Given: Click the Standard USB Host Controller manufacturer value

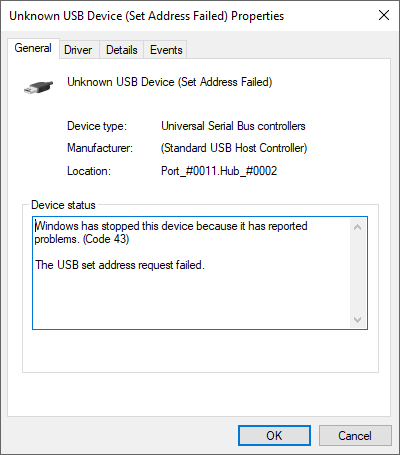Looking at the screenshot, I should 234,148.
